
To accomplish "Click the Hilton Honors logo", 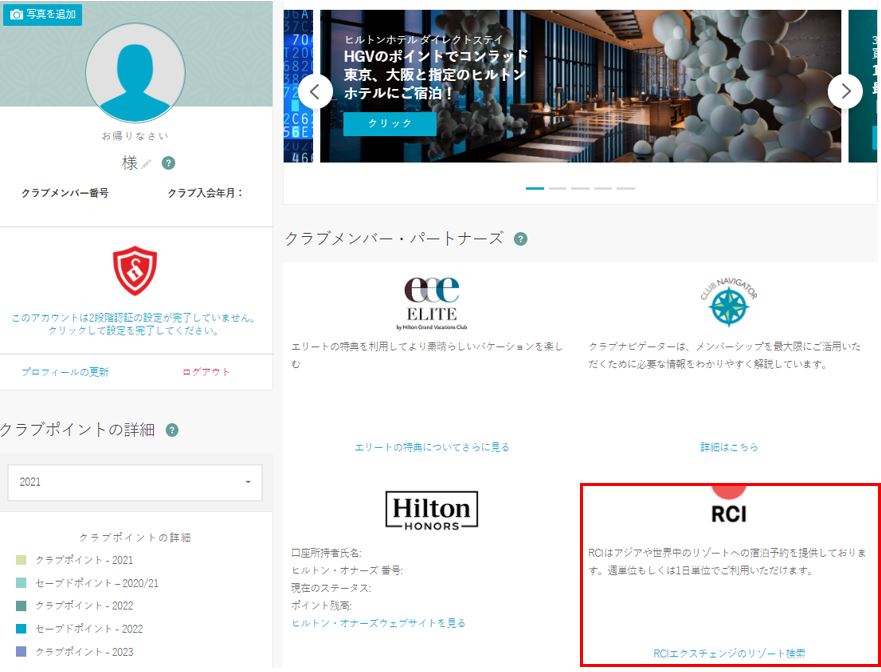I will point(432,511).
